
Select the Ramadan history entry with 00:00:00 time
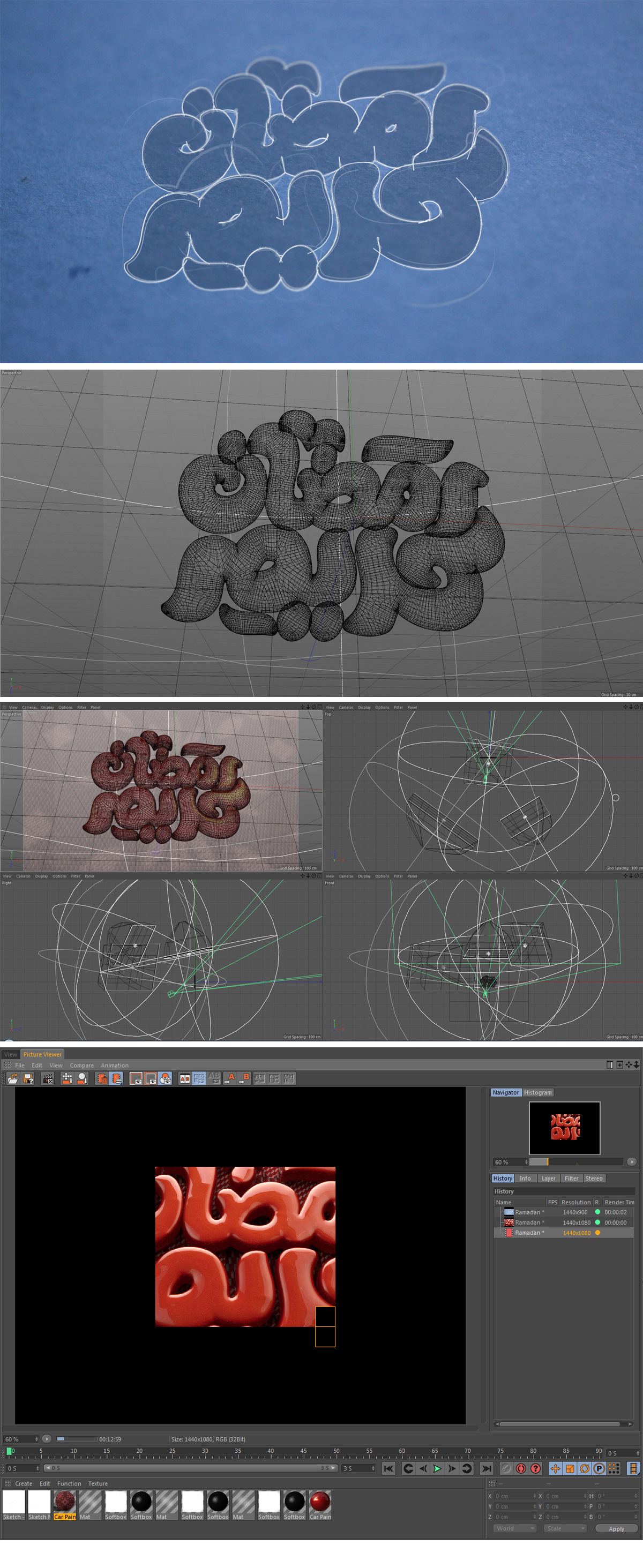[x=564, y=1222]
